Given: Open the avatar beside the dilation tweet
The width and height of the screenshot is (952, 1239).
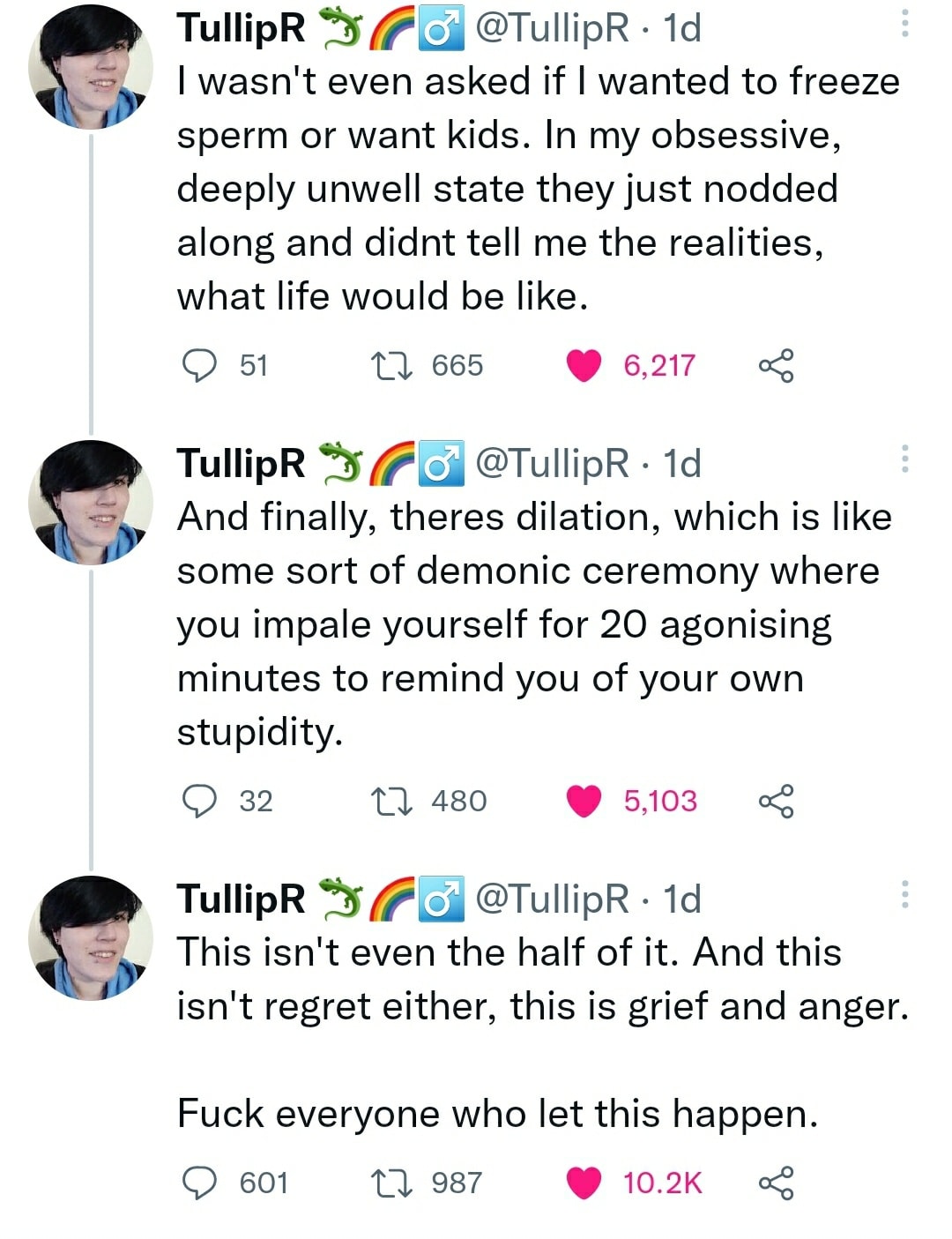Looking at the screenshot, I should [x=91, y=503].
